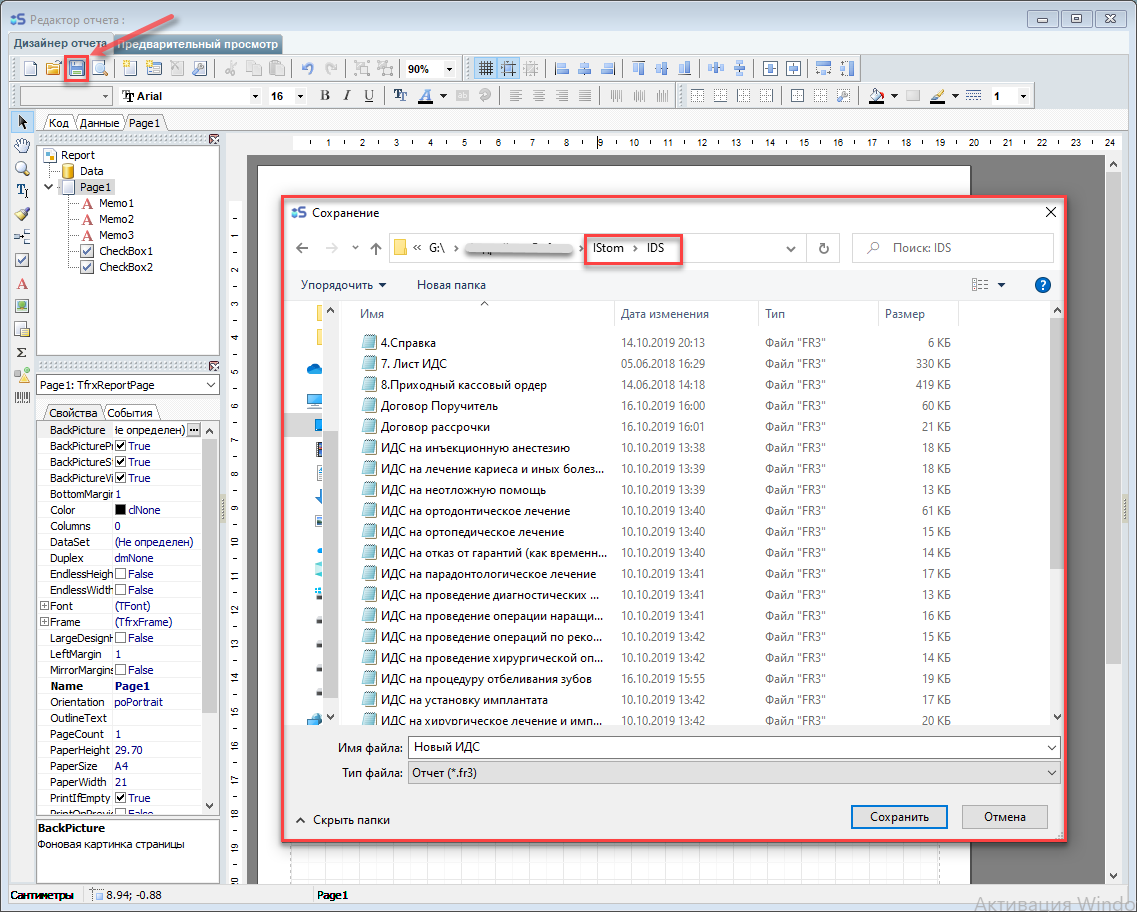This screenshot has height=912, width=1137.
Task: Click the Preview report magnifier icon
Action: click(100, 68)
